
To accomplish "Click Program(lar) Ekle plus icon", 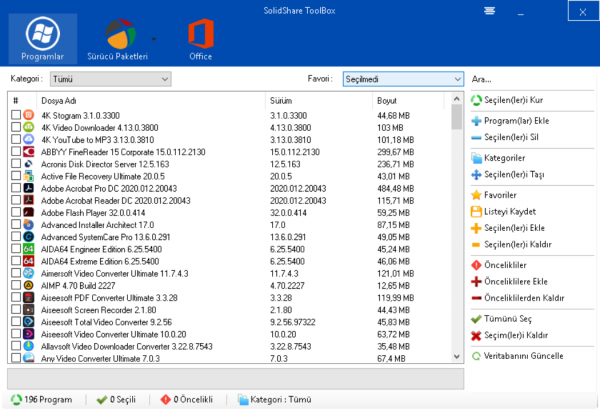I will coord(476,120).
